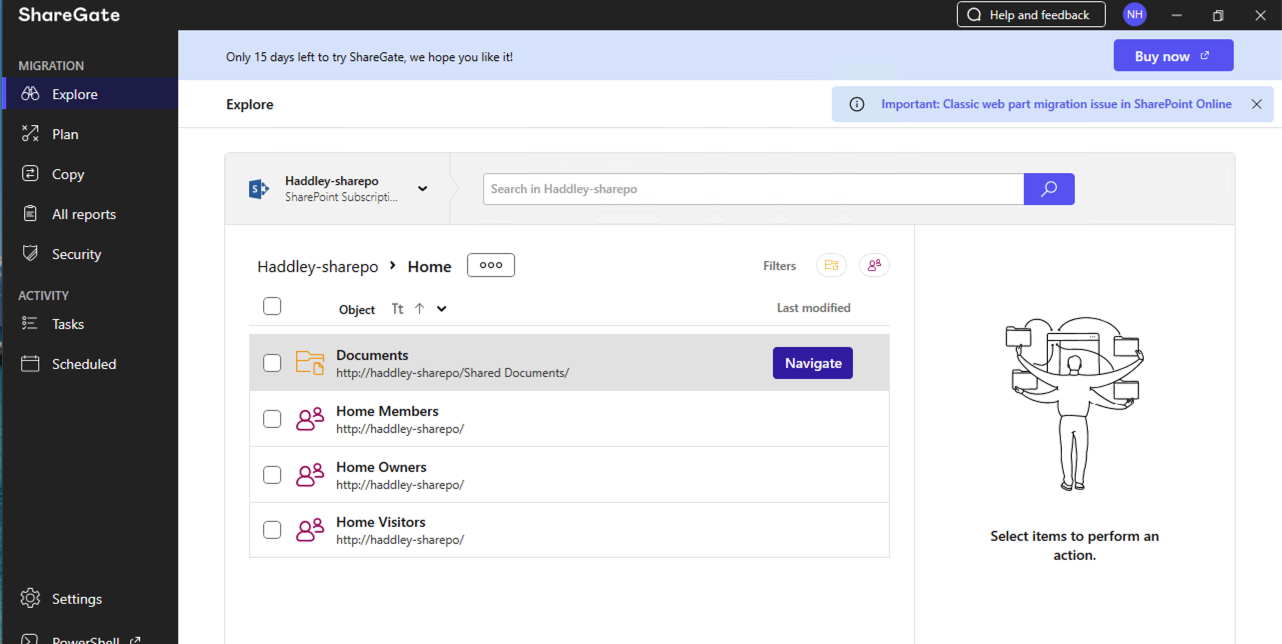Click the Copy arrows icon

(x=30, y=174)
